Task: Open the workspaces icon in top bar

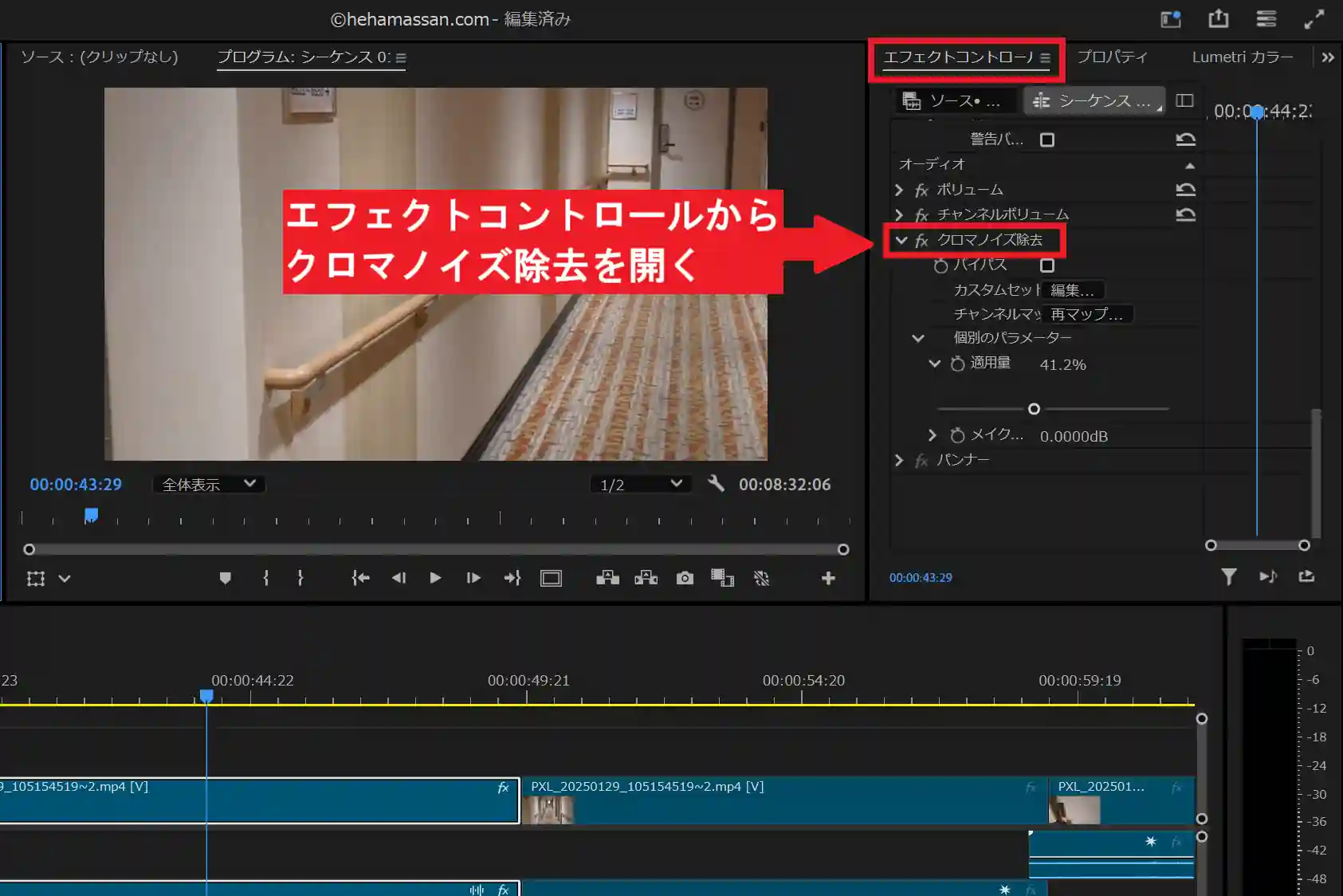Action: point(1171,19)
